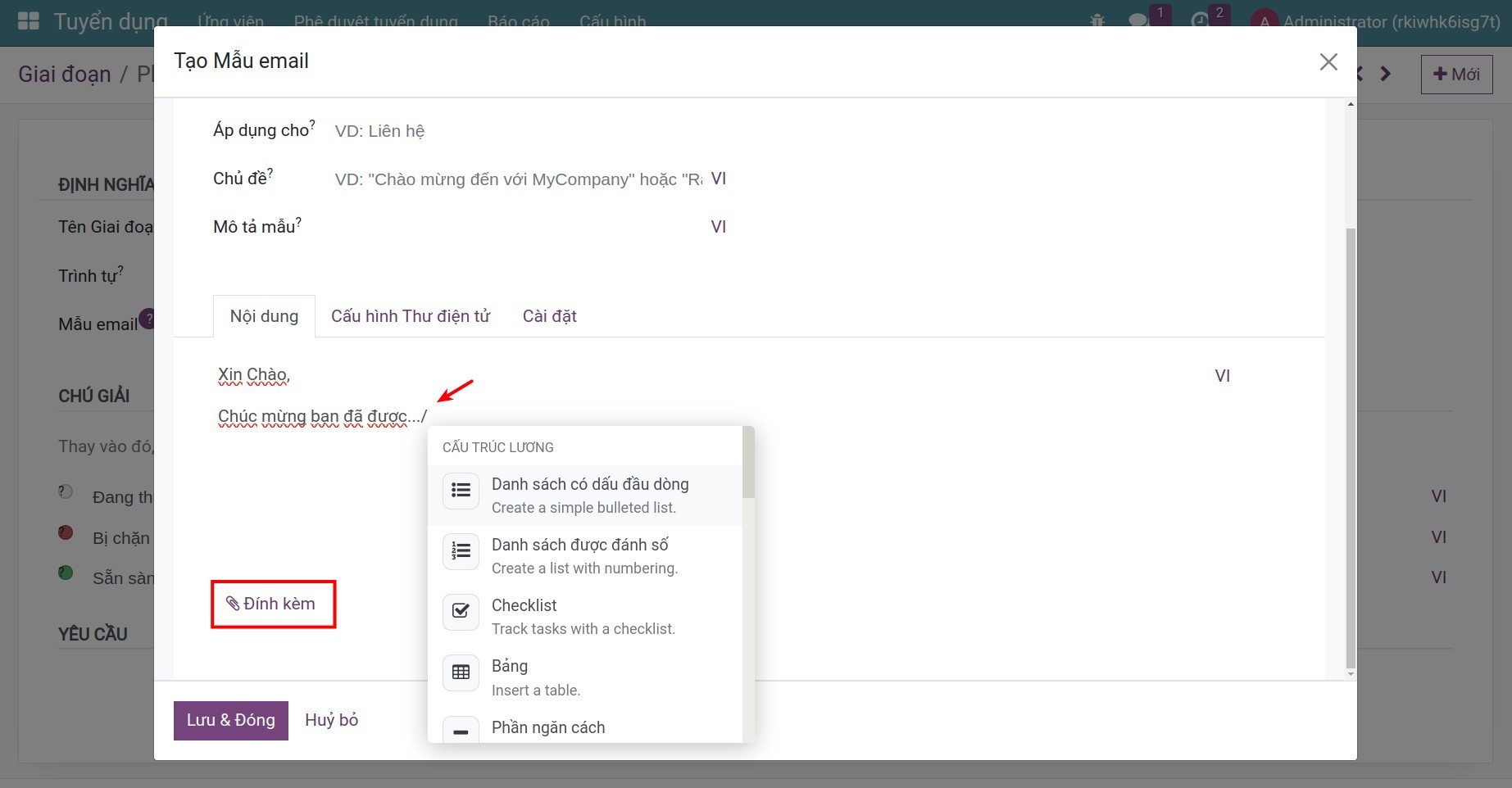
Task: Click the bulleted list icon
Action: 461,491
